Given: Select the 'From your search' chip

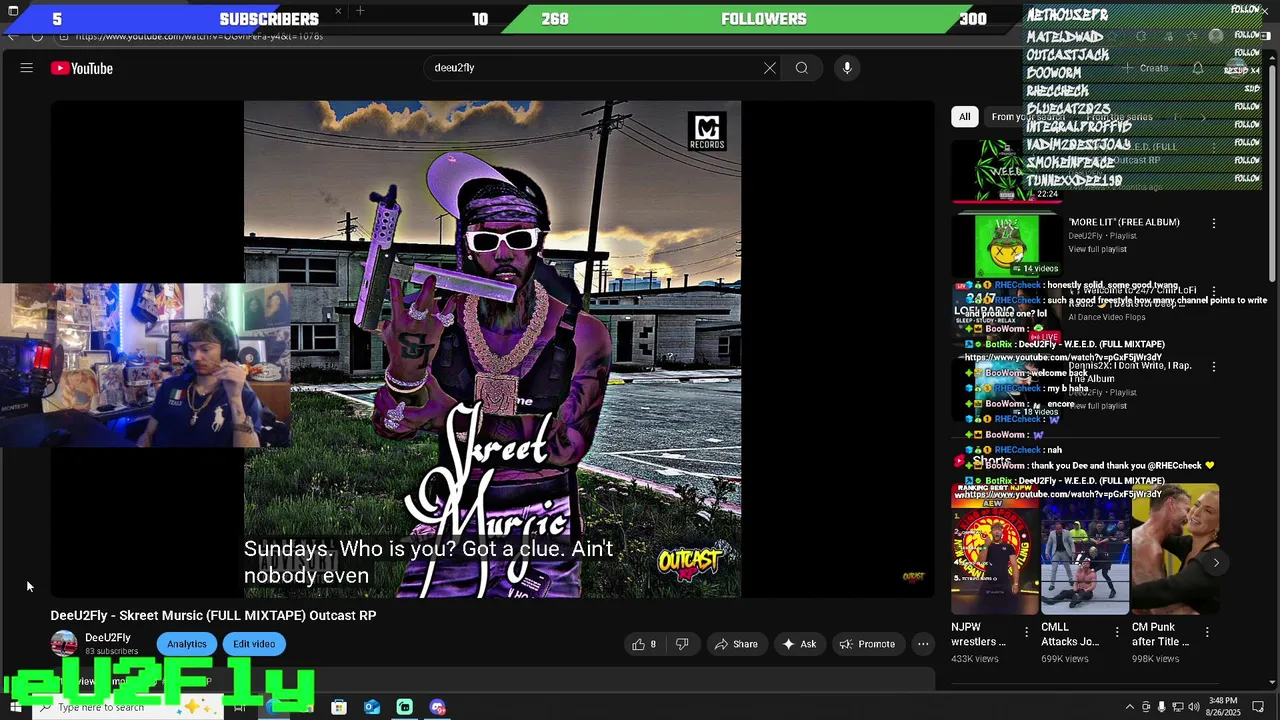Looking at the screenshot, I should pyautogui.click(x=1028, y=117).
